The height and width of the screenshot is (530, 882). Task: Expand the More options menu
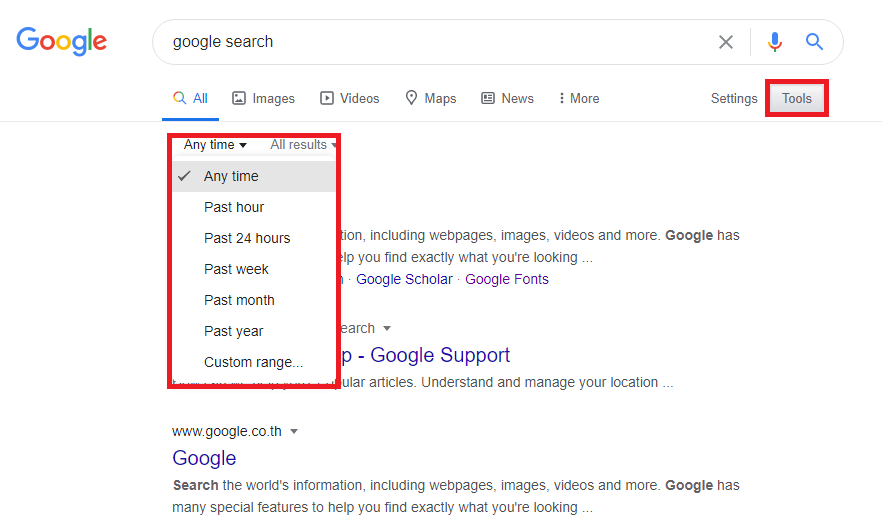579,98
